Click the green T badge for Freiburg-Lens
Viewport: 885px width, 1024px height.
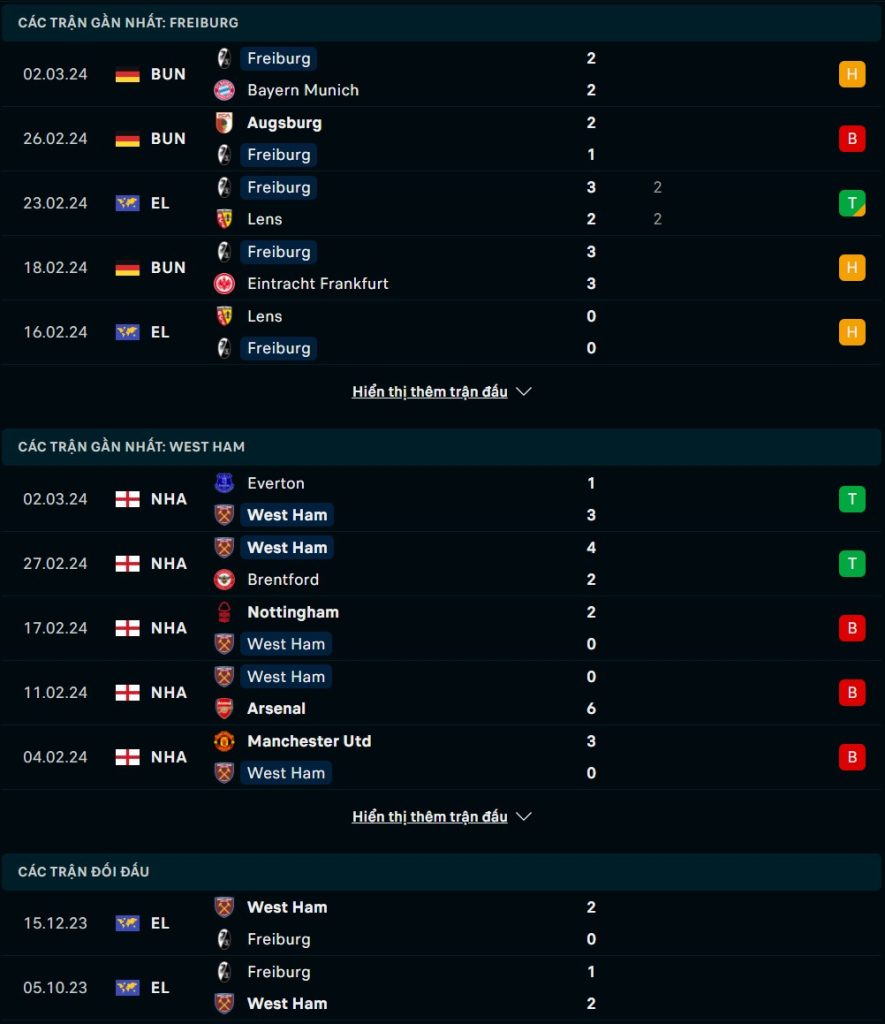tap(852, 203)
